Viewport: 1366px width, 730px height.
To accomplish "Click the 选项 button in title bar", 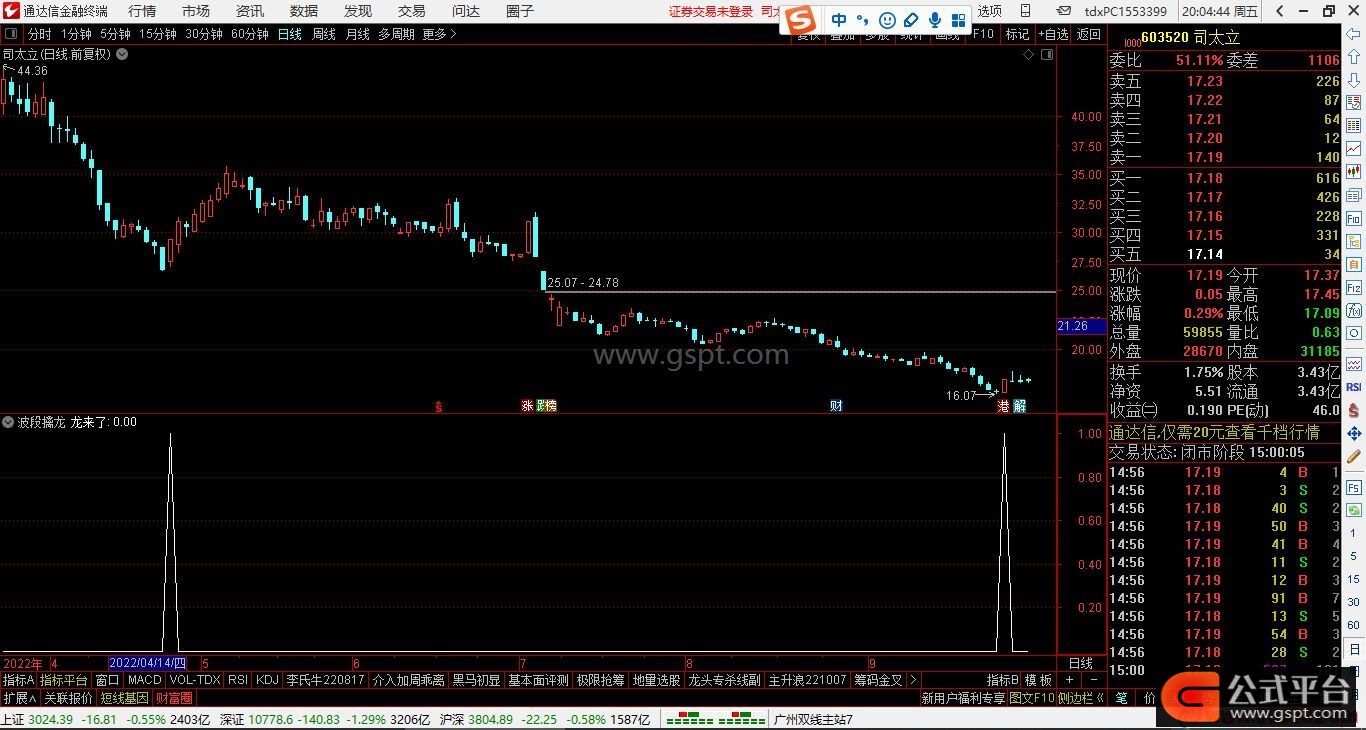I will 989,11.
